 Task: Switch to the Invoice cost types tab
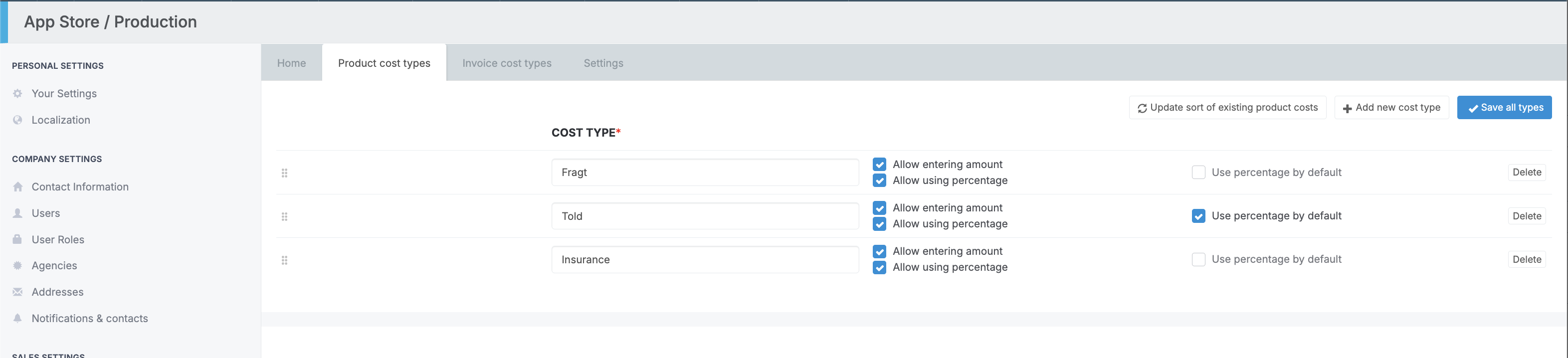[506, 63]
